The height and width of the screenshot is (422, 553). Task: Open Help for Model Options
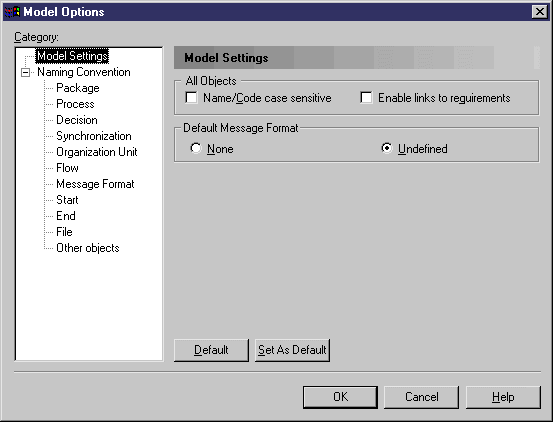click(503, 397)
